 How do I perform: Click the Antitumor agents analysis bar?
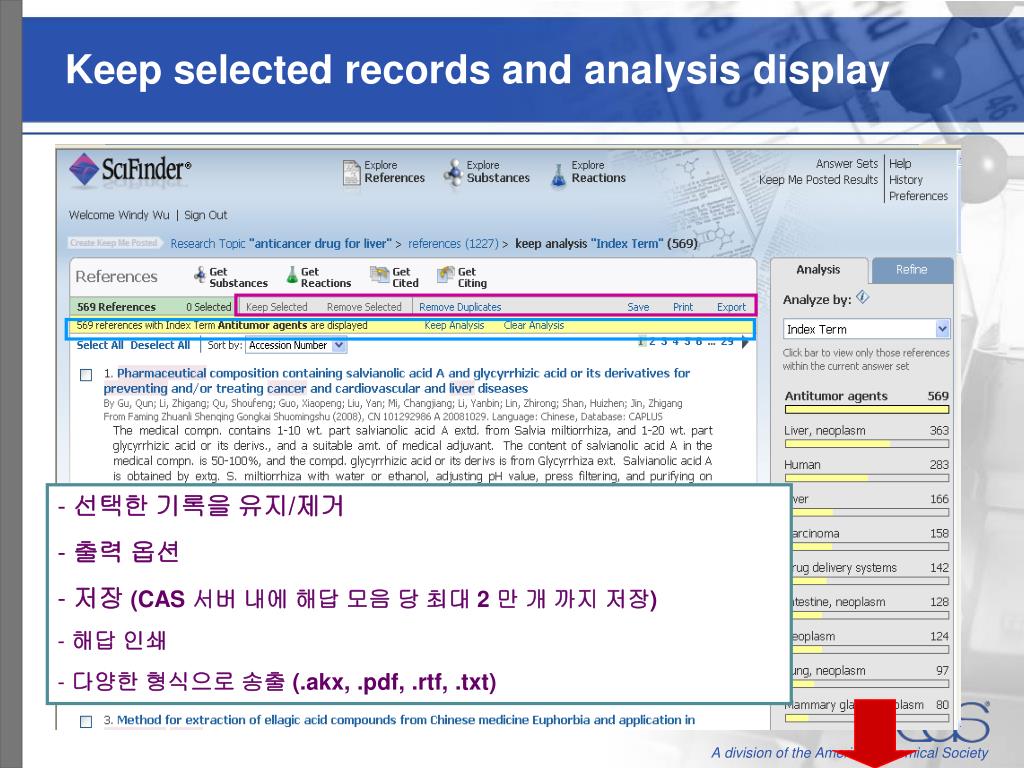coord(867,409)
